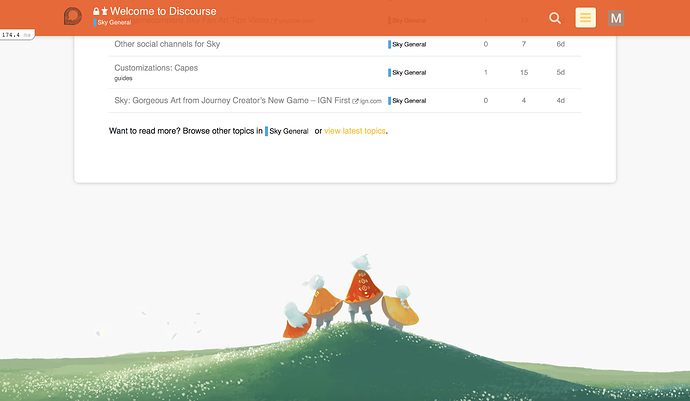Click replies count 1 in Customizations row
690x401 pixels.
click(x=486, y=72)
